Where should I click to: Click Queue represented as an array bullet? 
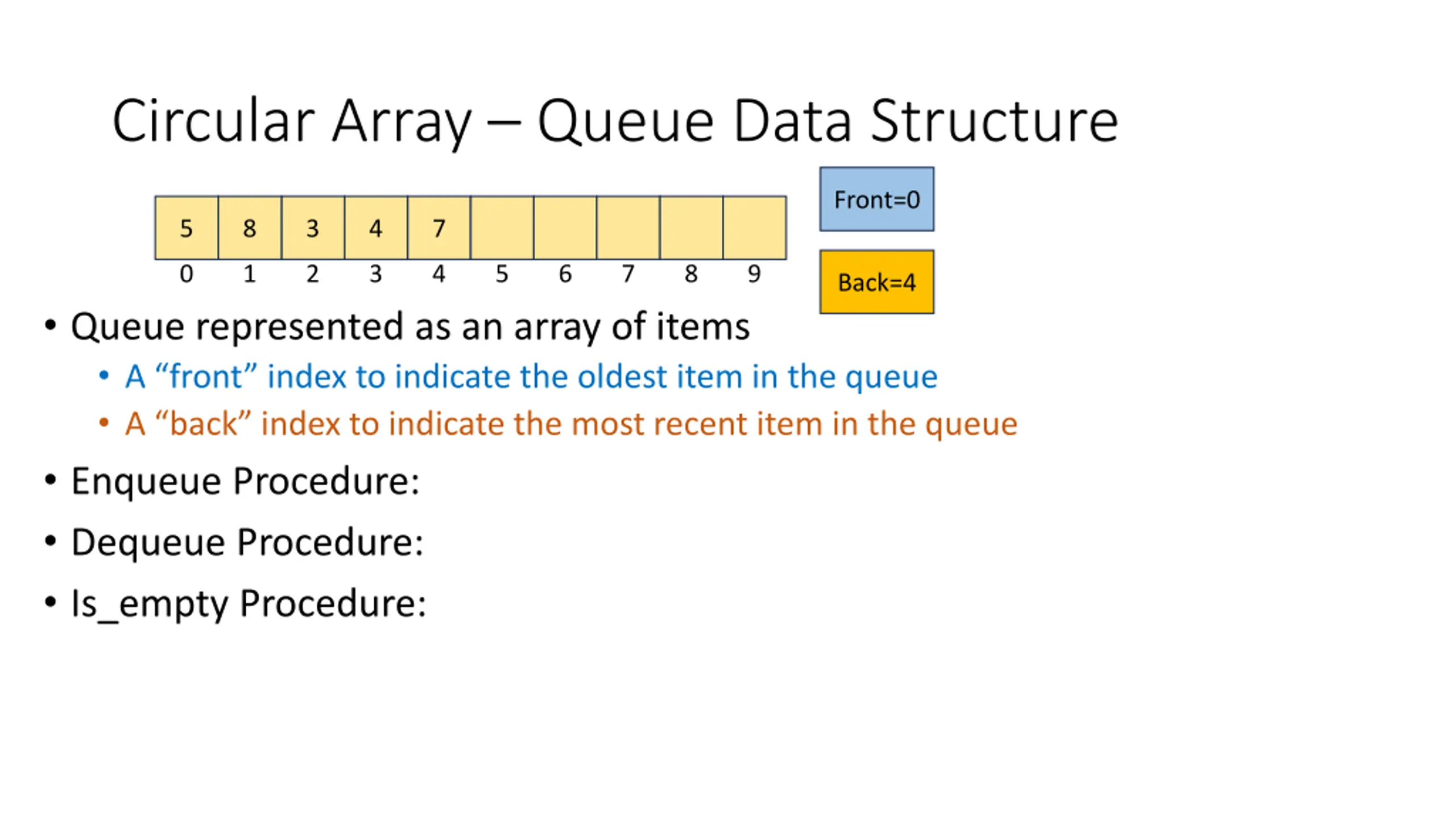click(x=410, y=328)
